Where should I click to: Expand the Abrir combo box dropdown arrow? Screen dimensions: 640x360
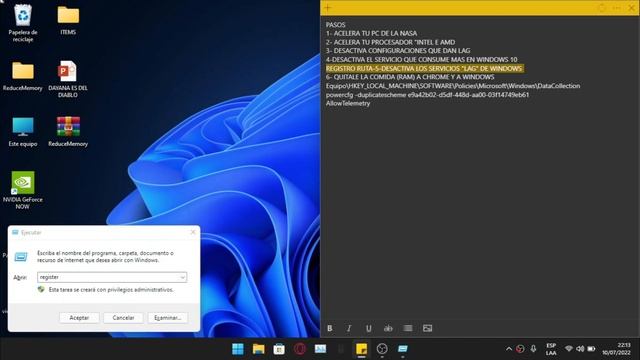tap(182, 277)
